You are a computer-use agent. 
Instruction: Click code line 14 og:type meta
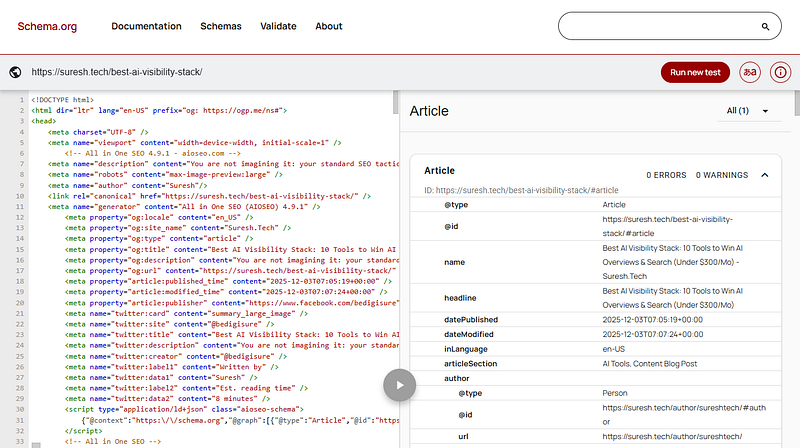(x=159, y=238)
